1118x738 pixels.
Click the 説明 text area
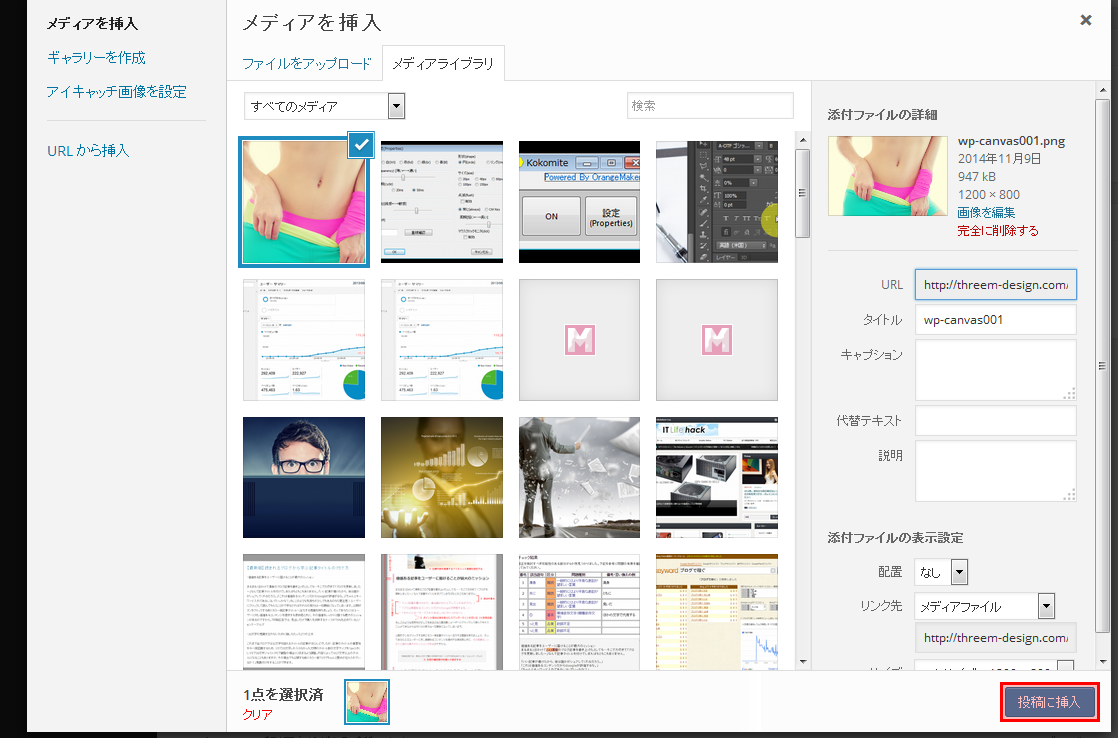coord(995,471)
